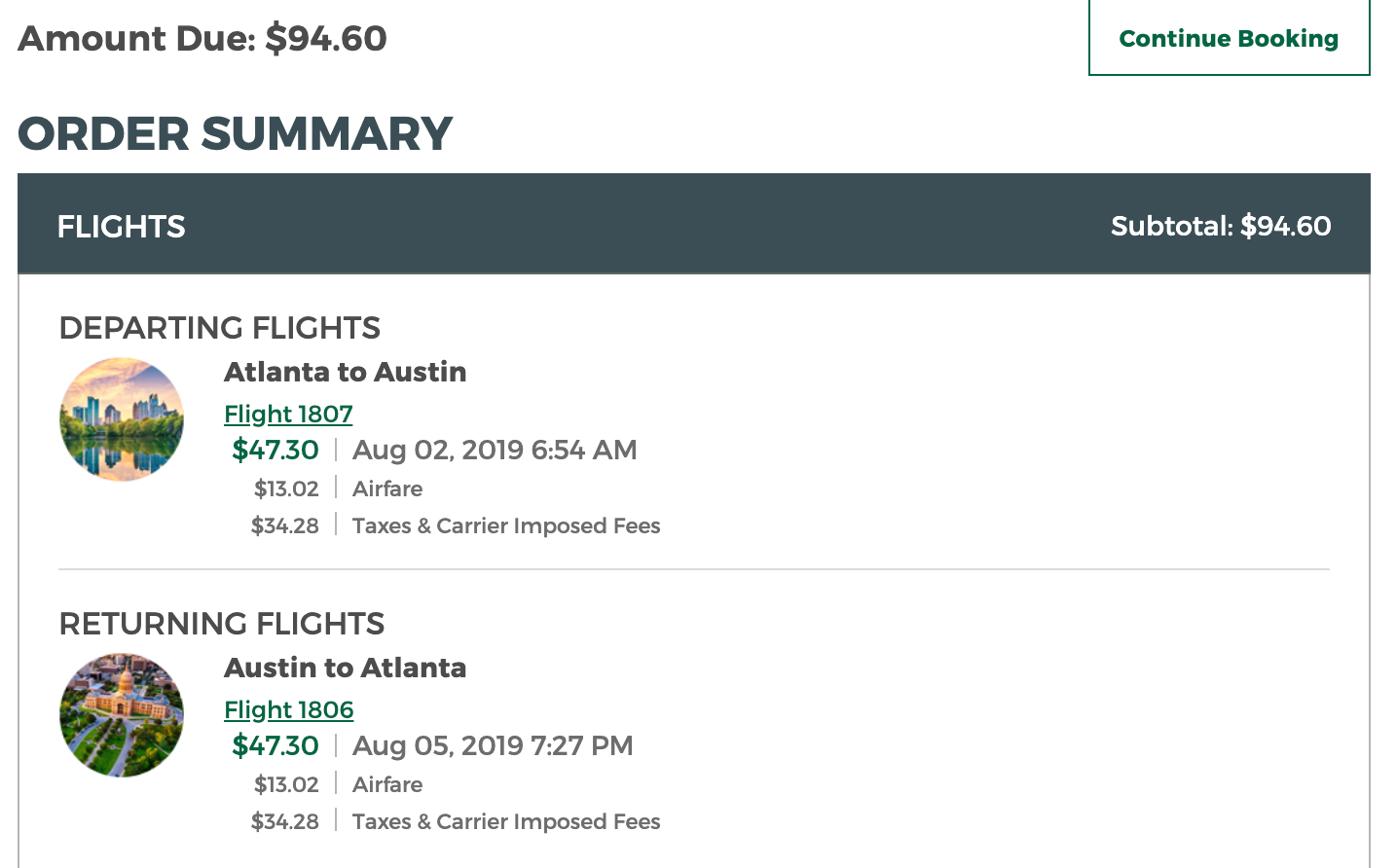Click the FLIGHTS section header label
The image size is (1396, 868).
point(121,227)
